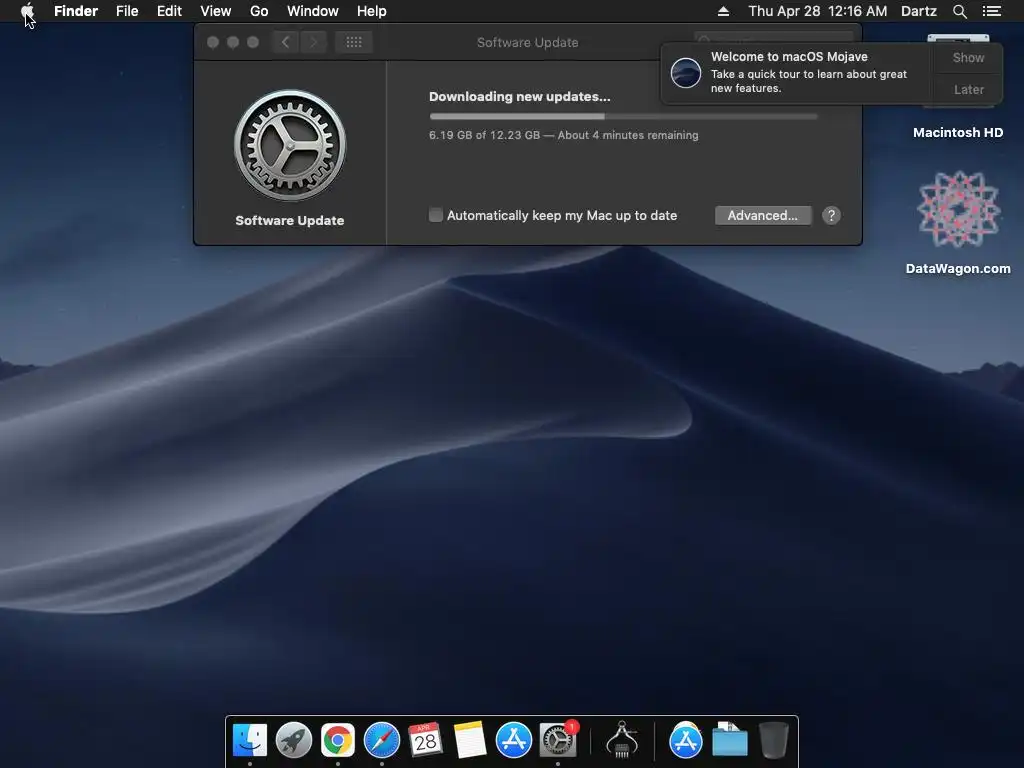Click Later on the Mojave notification
The image size is (1024, 768).
tap(968, 89)
